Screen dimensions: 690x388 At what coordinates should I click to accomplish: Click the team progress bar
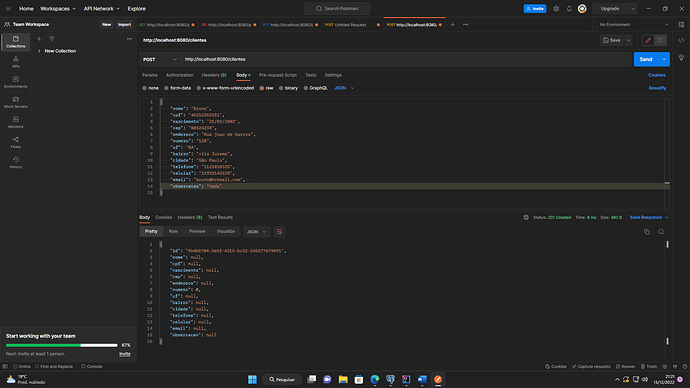pos(62,345)
